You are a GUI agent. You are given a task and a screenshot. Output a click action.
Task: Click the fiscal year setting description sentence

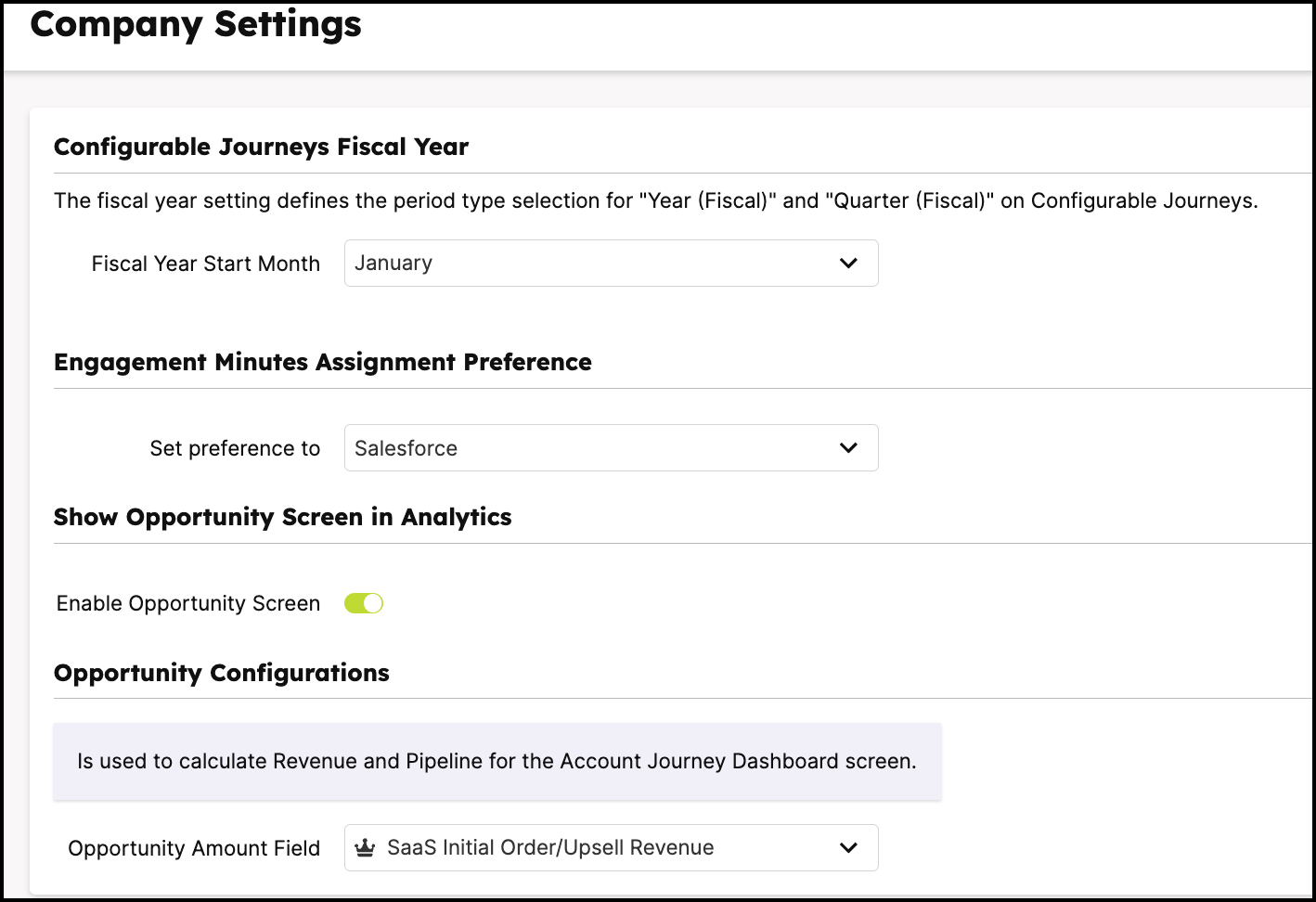pyautogui.click(x=656, y=200)
